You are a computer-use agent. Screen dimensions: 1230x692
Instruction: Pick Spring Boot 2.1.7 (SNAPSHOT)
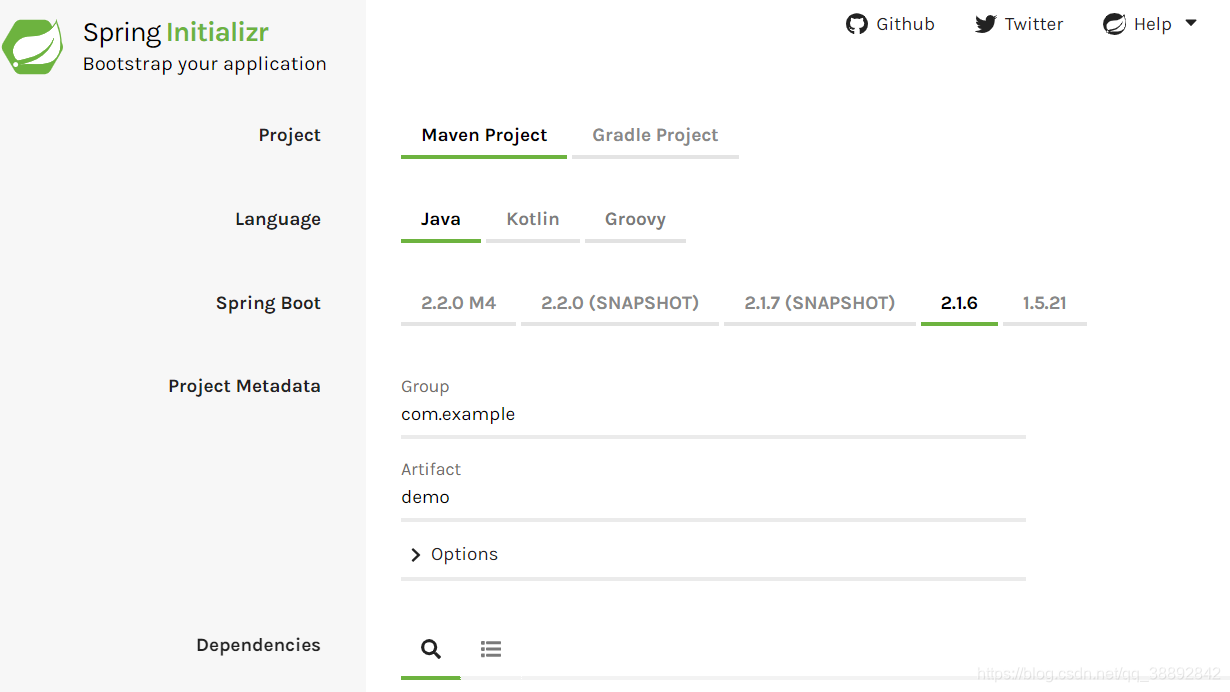click(x=819, y=303)
